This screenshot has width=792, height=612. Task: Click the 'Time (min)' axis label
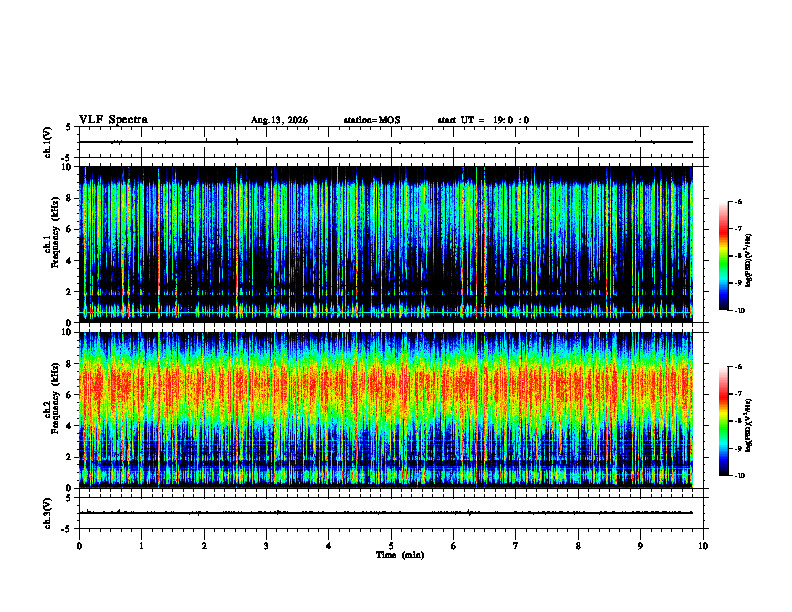(x=400, y=555)
